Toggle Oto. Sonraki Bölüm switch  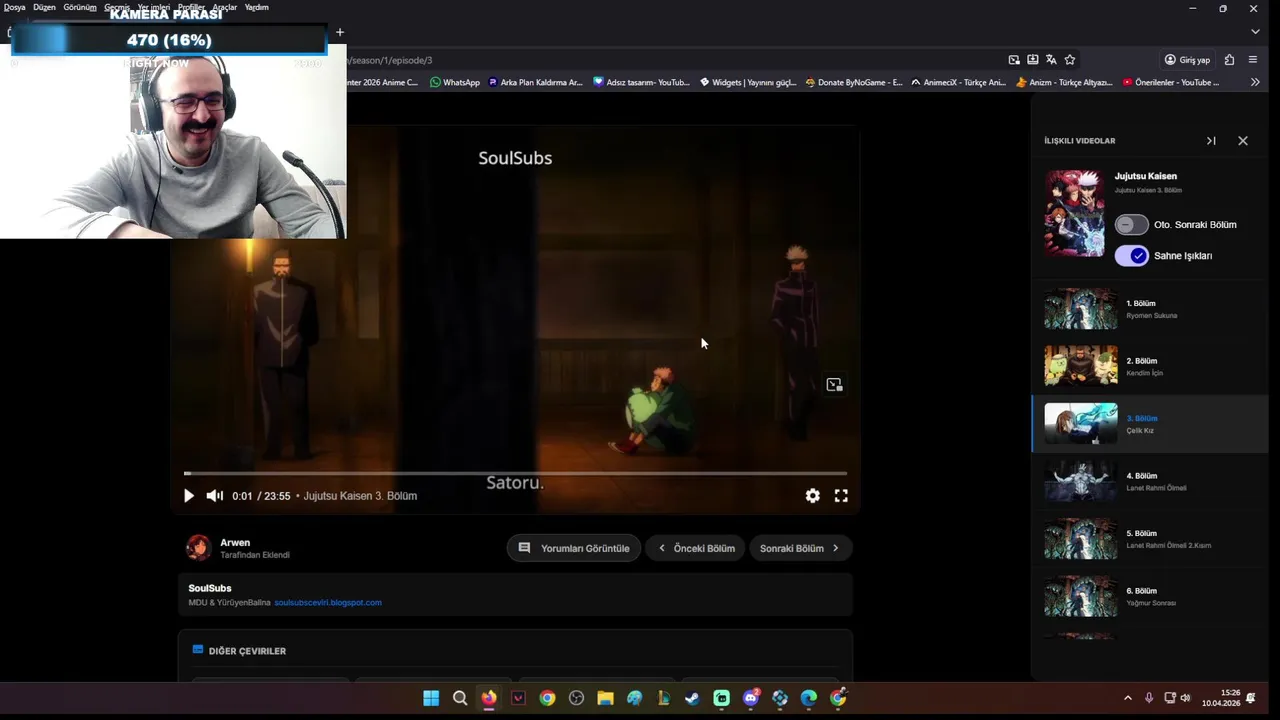click(x=1132, y=225)
